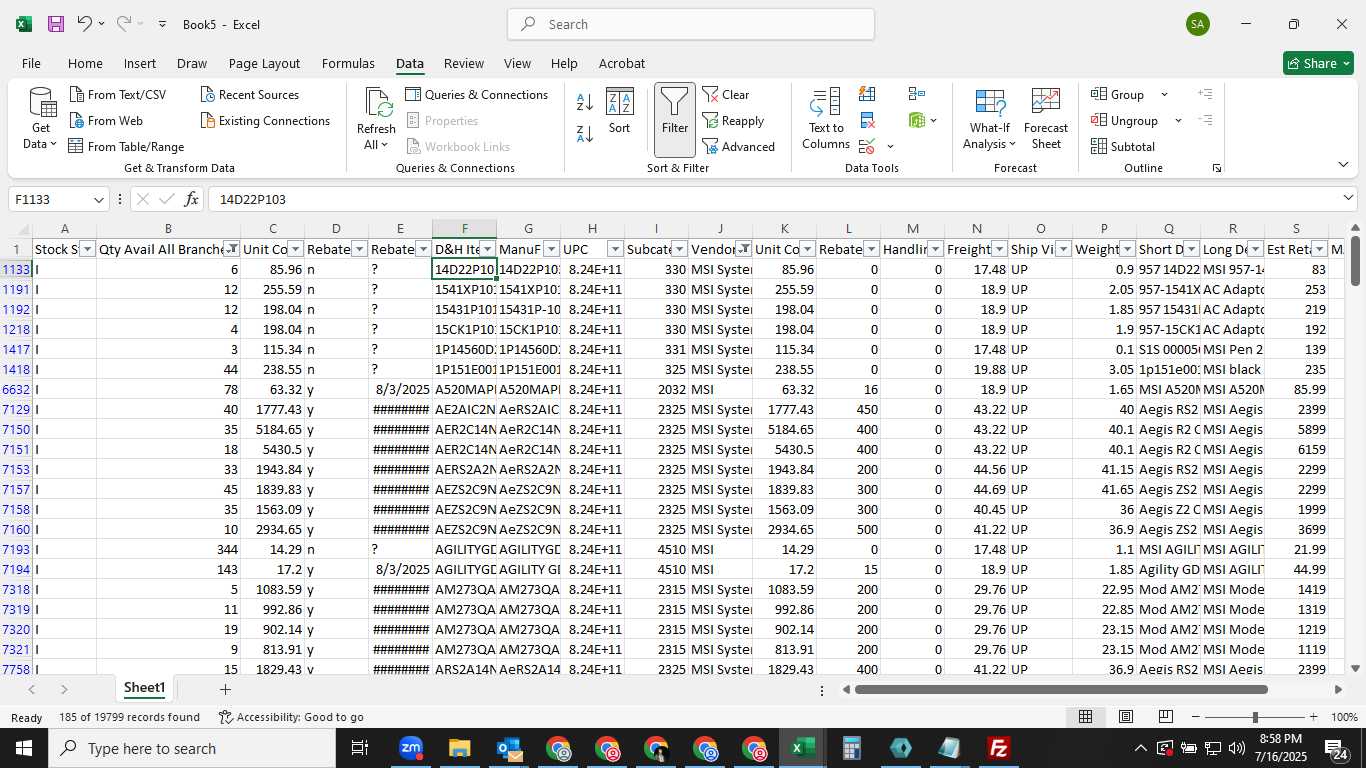Image resolution: width=1366 pixels, height=768 pixels.
Task: Open the Vendor column filter dropdown
Action: coord(744,249)
